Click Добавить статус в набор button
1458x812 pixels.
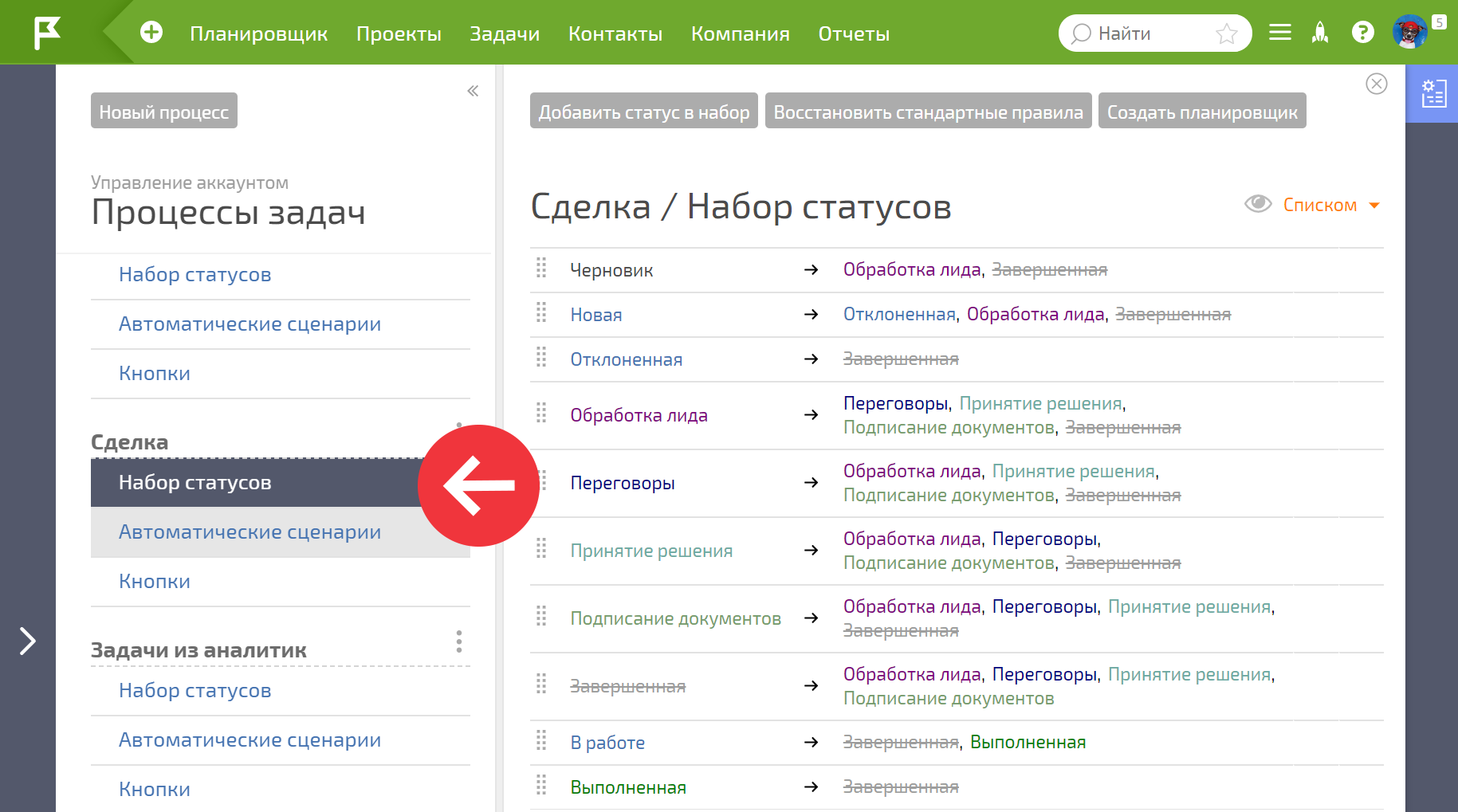pyautogui.click(x=644, y=111)
